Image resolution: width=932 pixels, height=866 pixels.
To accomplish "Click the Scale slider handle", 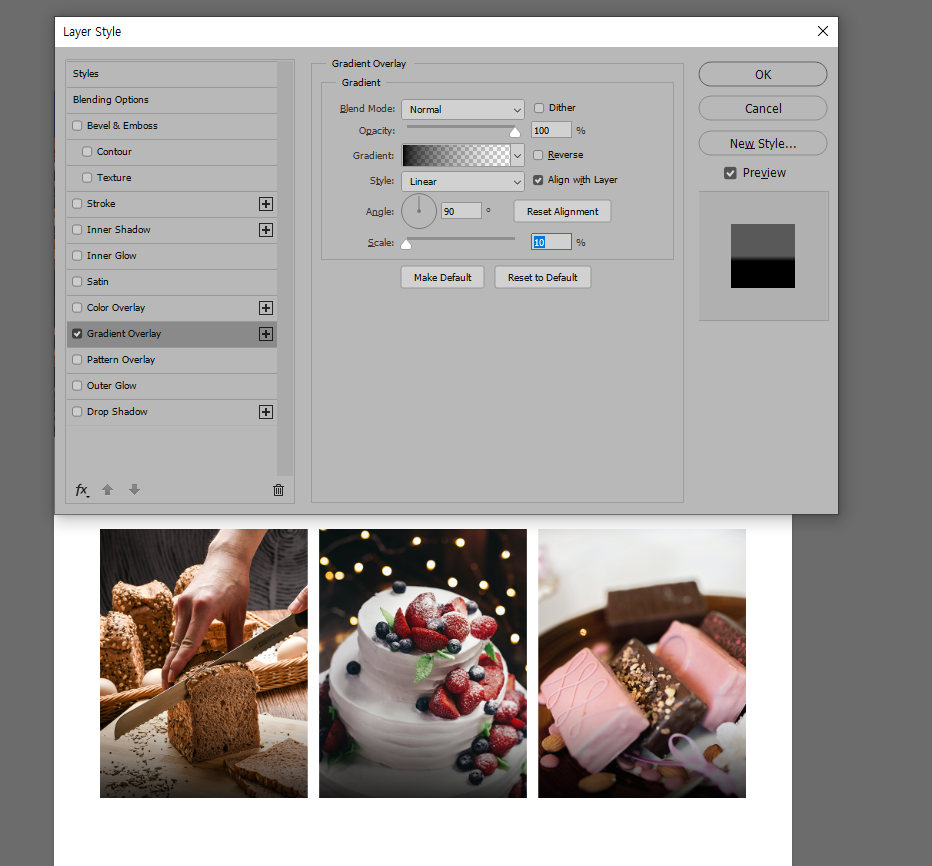I will pos(406,244).
